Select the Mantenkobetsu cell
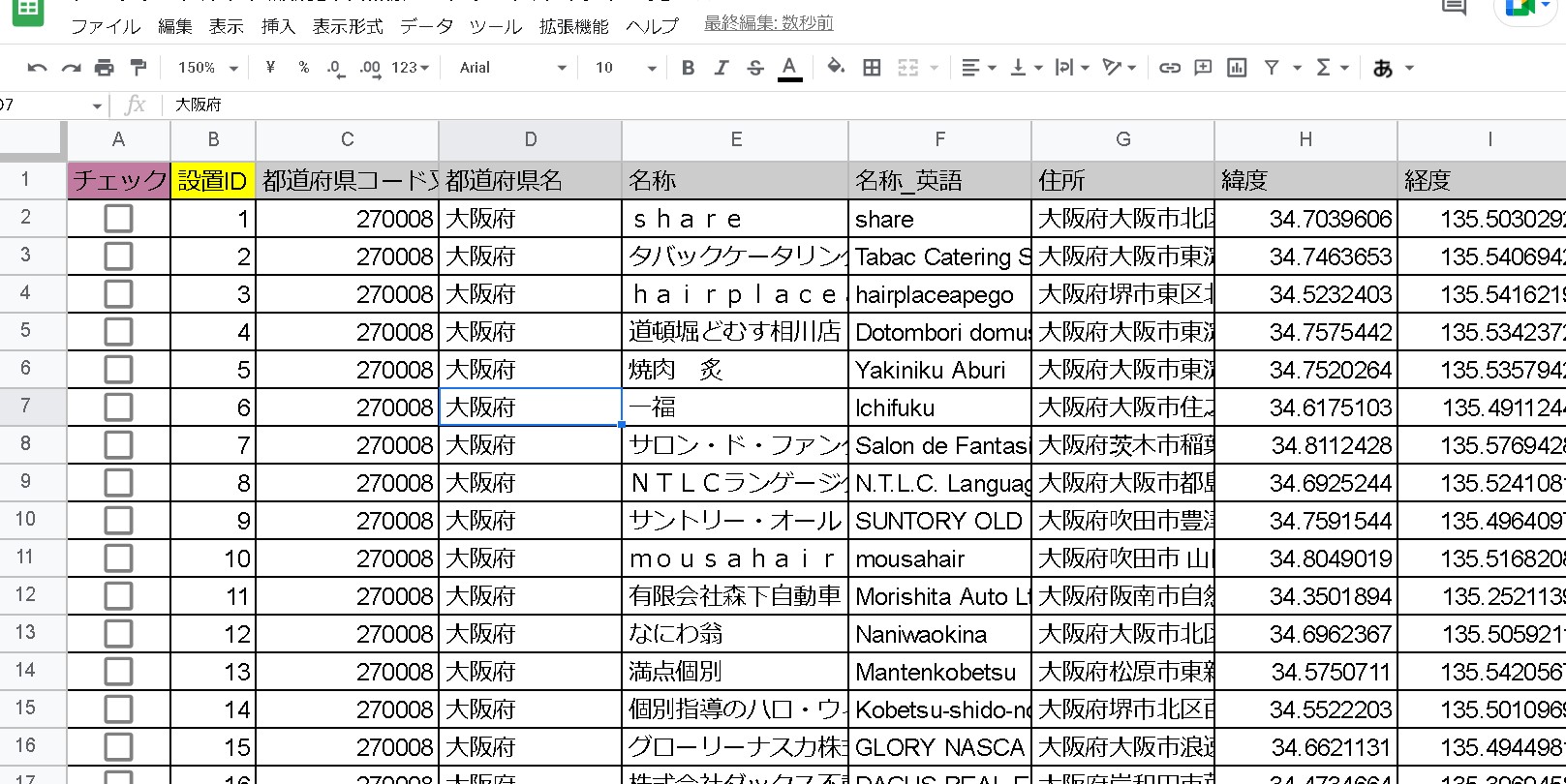This screenshot has height=784, width=1566. pyautogui.click(x=939, y=672)
